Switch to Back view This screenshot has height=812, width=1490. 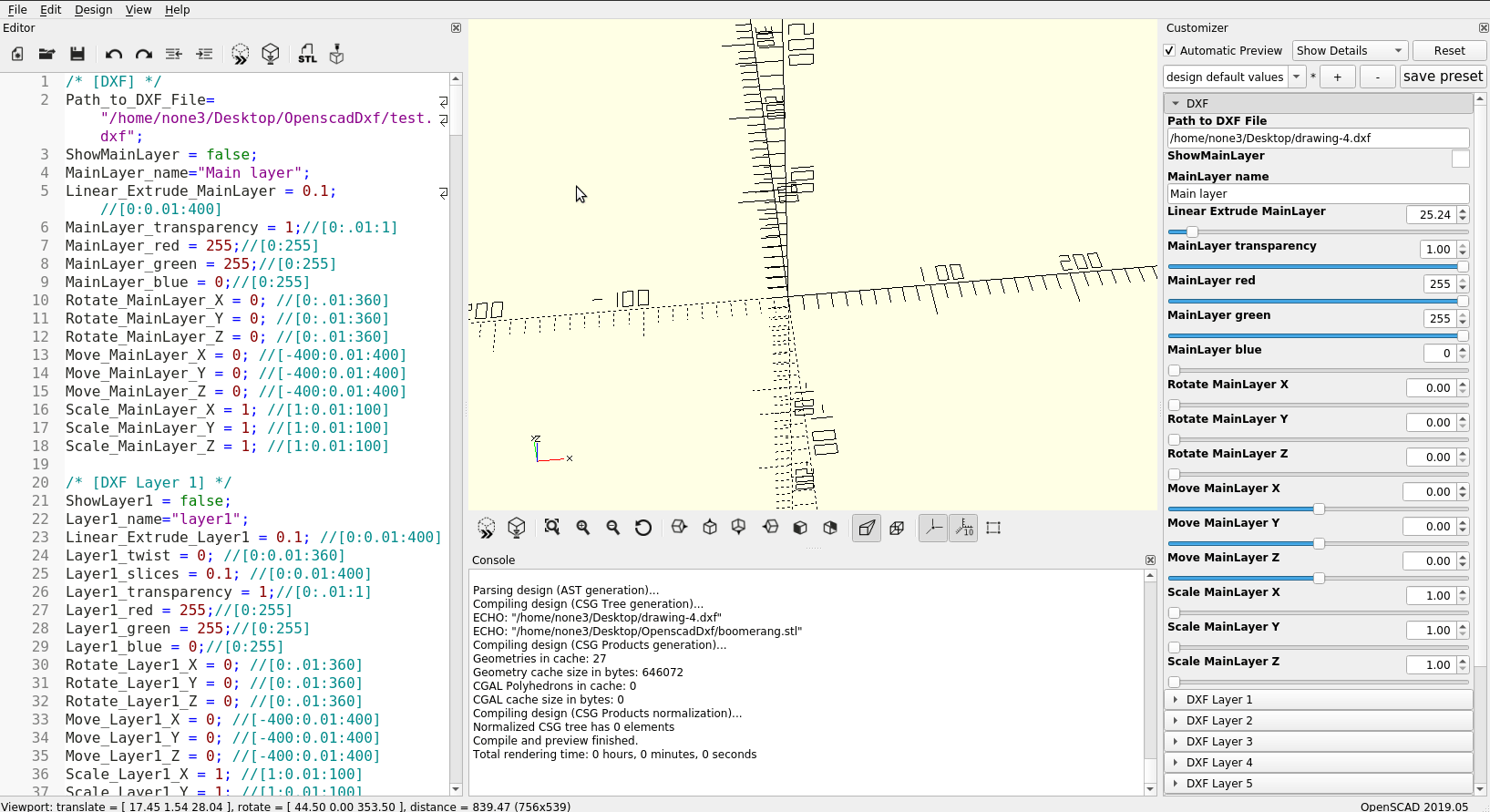[x=830, y=528]
